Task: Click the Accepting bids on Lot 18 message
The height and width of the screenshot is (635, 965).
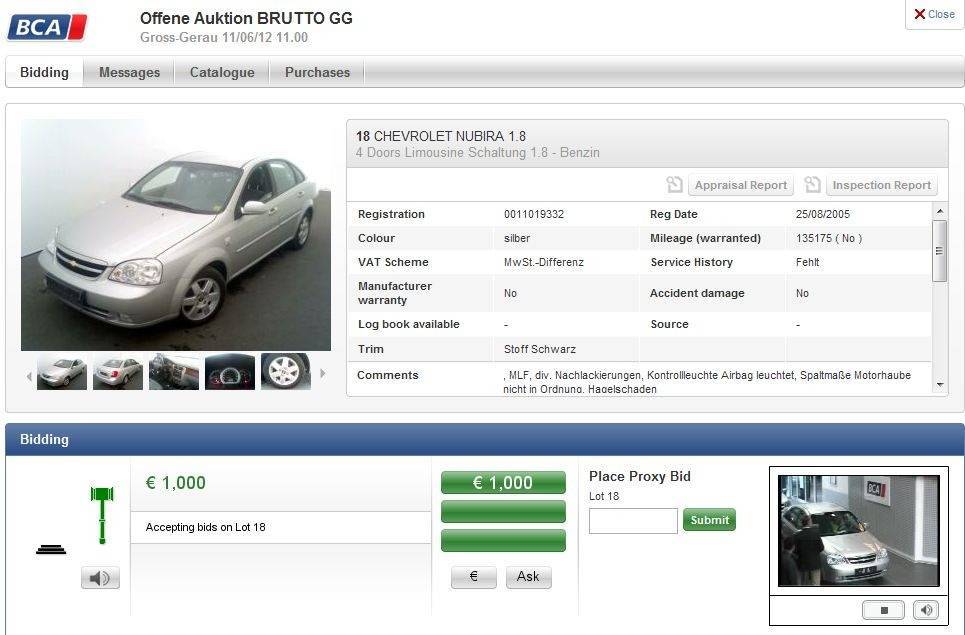Action: tap(206, 527)
